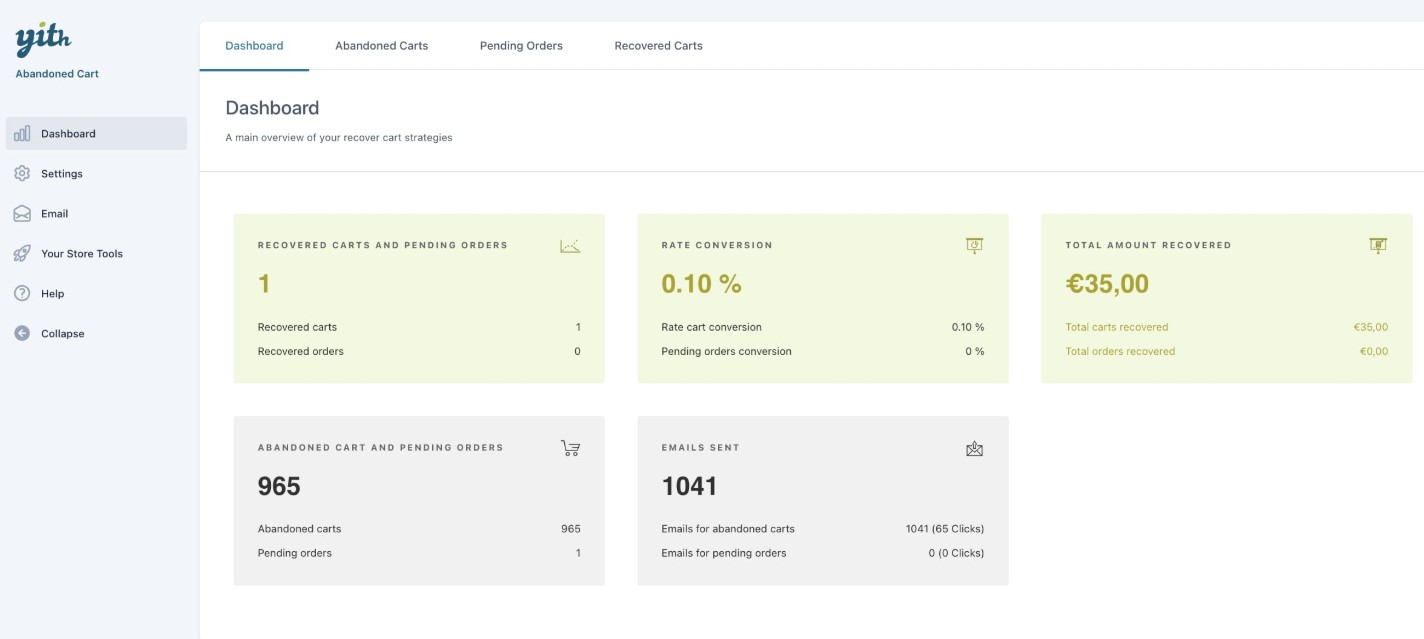Select the Dashboard tab
1424x639 pixels.
pos(254,45)
